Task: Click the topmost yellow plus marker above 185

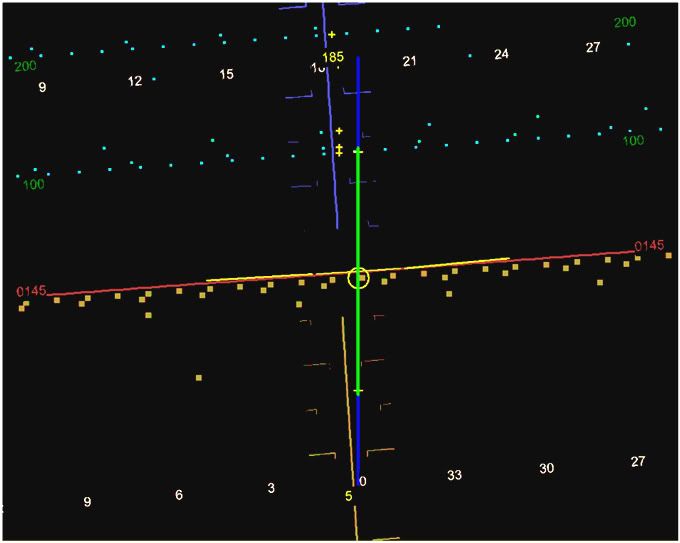Action: (x=332, y=35)
